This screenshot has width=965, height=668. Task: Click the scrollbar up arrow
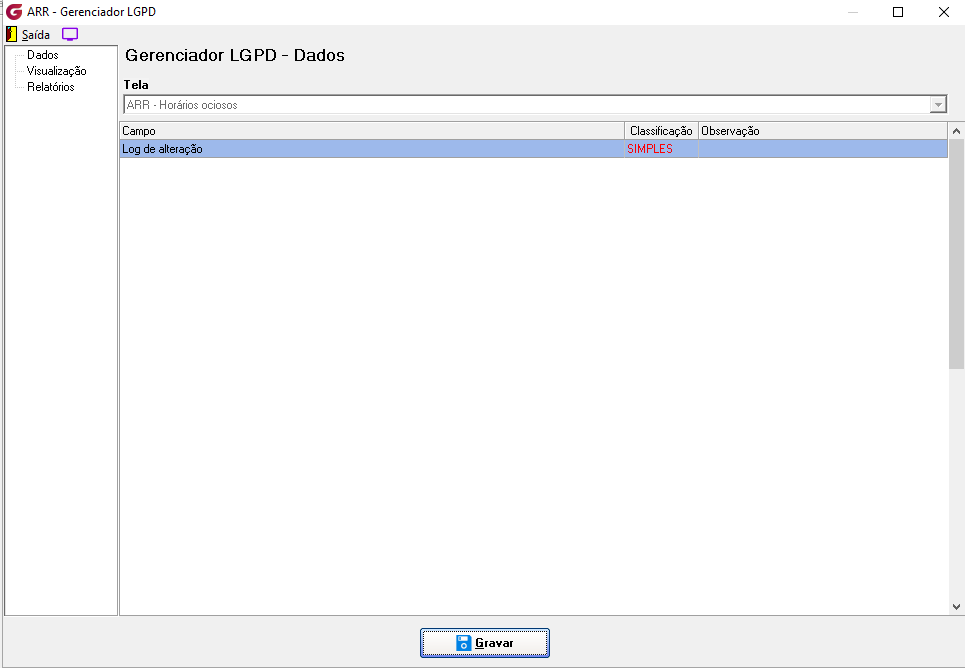(x=956, y=131)
